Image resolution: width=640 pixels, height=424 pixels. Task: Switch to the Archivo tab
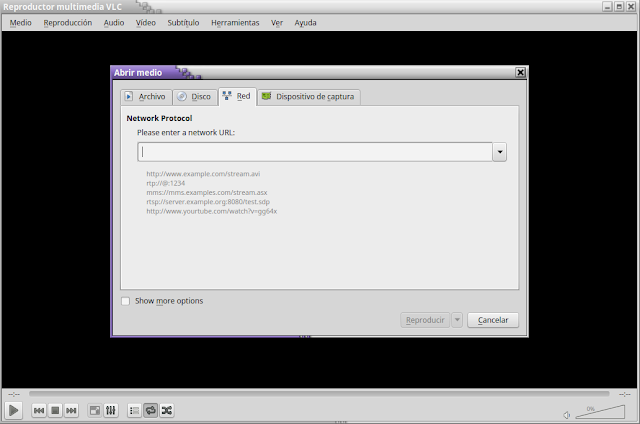point(146,97)
